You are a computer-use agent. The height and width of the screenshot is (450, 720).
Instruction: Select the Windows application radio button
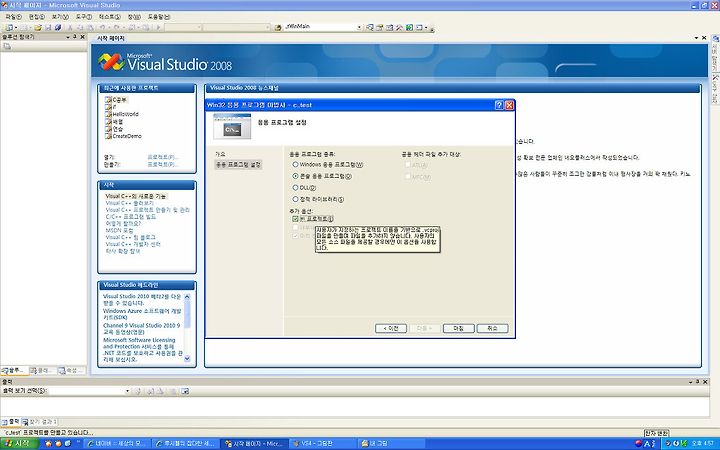pos(295,164)
